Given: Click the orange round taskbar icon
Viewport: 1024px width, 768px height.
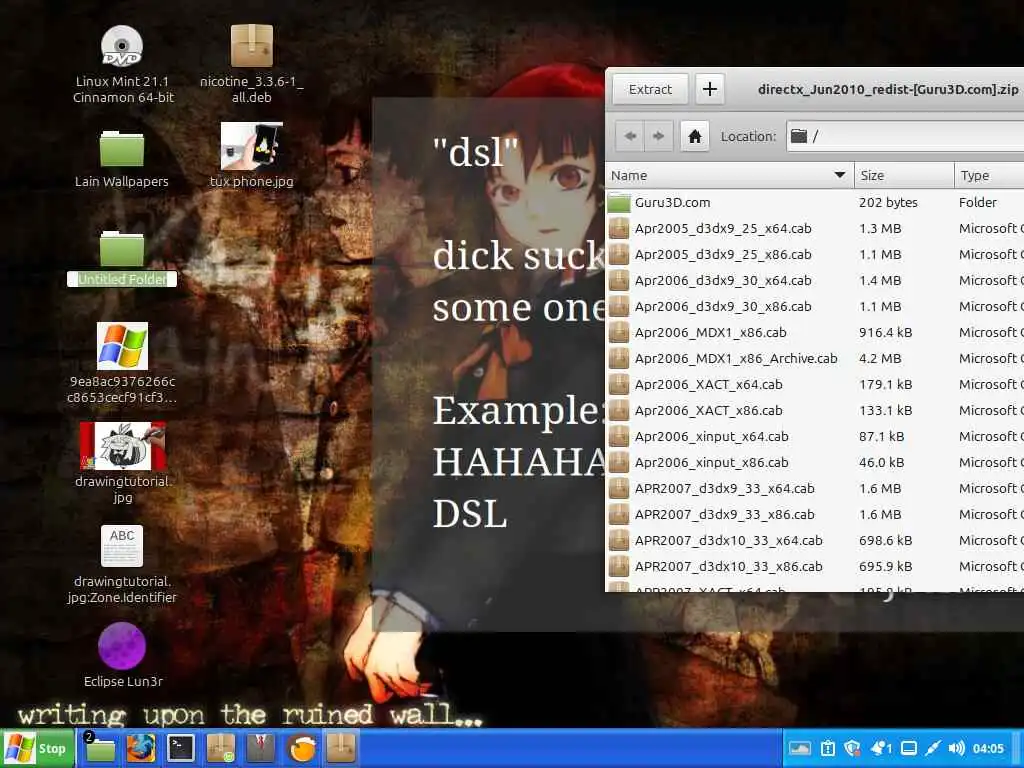Looking at the screenshot, I should (x=302, y=748).
